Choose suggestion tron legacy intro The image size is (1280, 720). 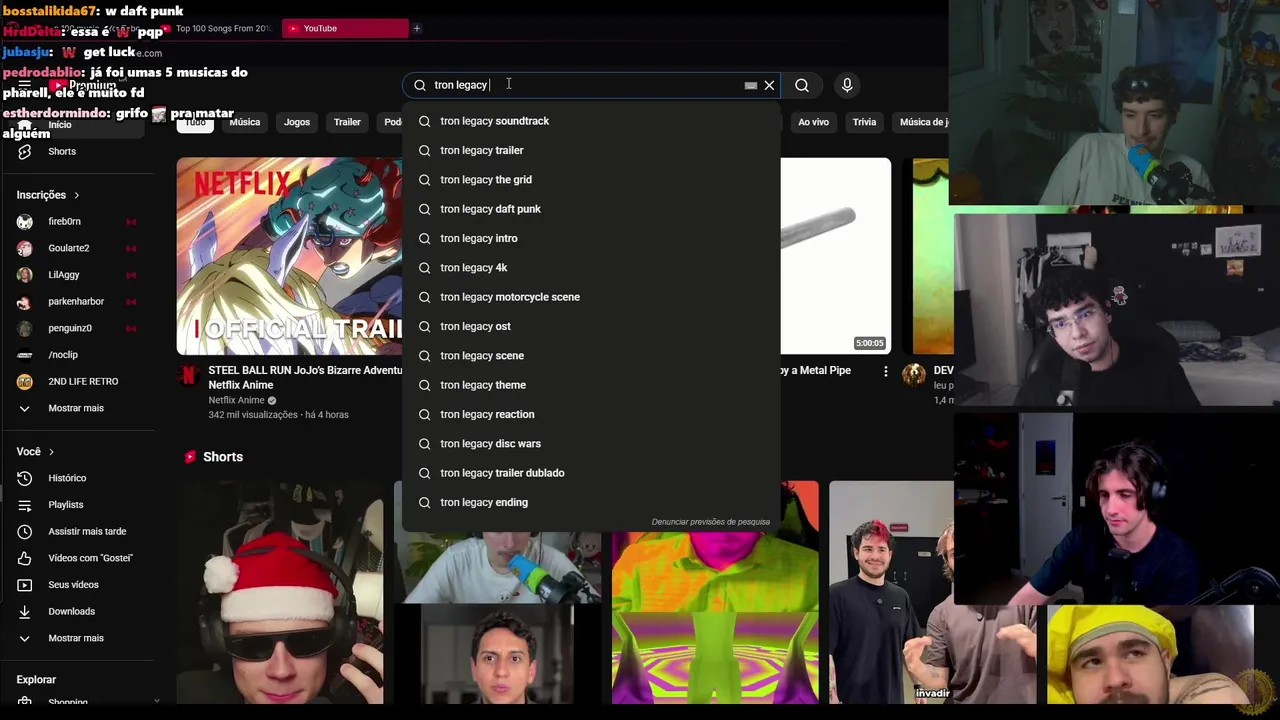pyautogui.click(x=591, y=238)
